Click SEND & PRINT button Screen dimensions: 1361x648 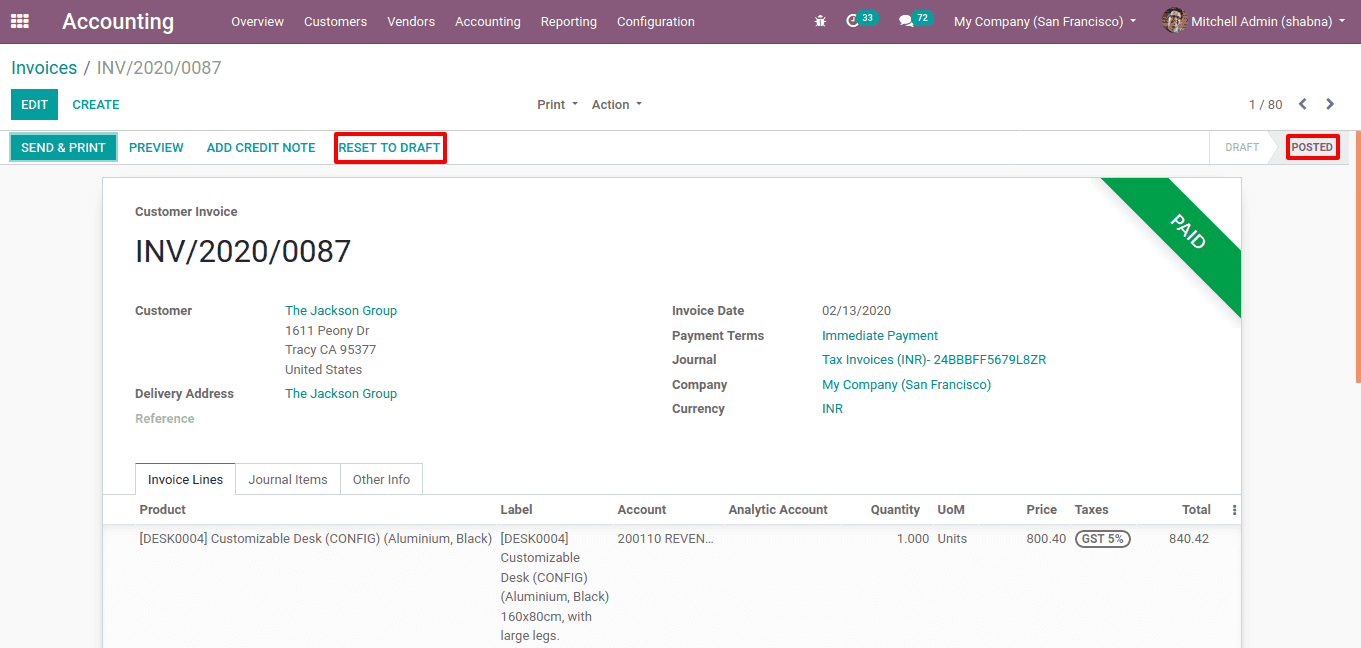pyautogui.click(x=64, y=147)
